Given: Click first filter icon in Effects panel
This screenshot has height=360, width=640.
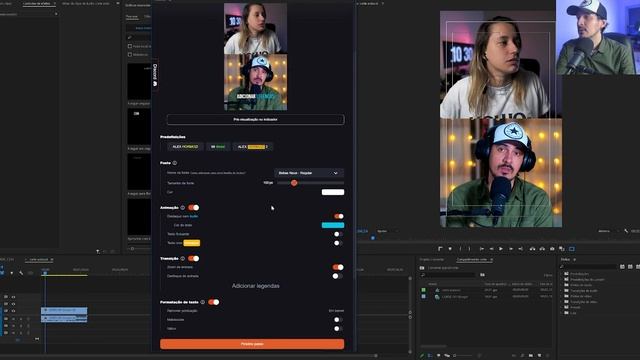Looking at the screenshot, I should tap(622, 267).
